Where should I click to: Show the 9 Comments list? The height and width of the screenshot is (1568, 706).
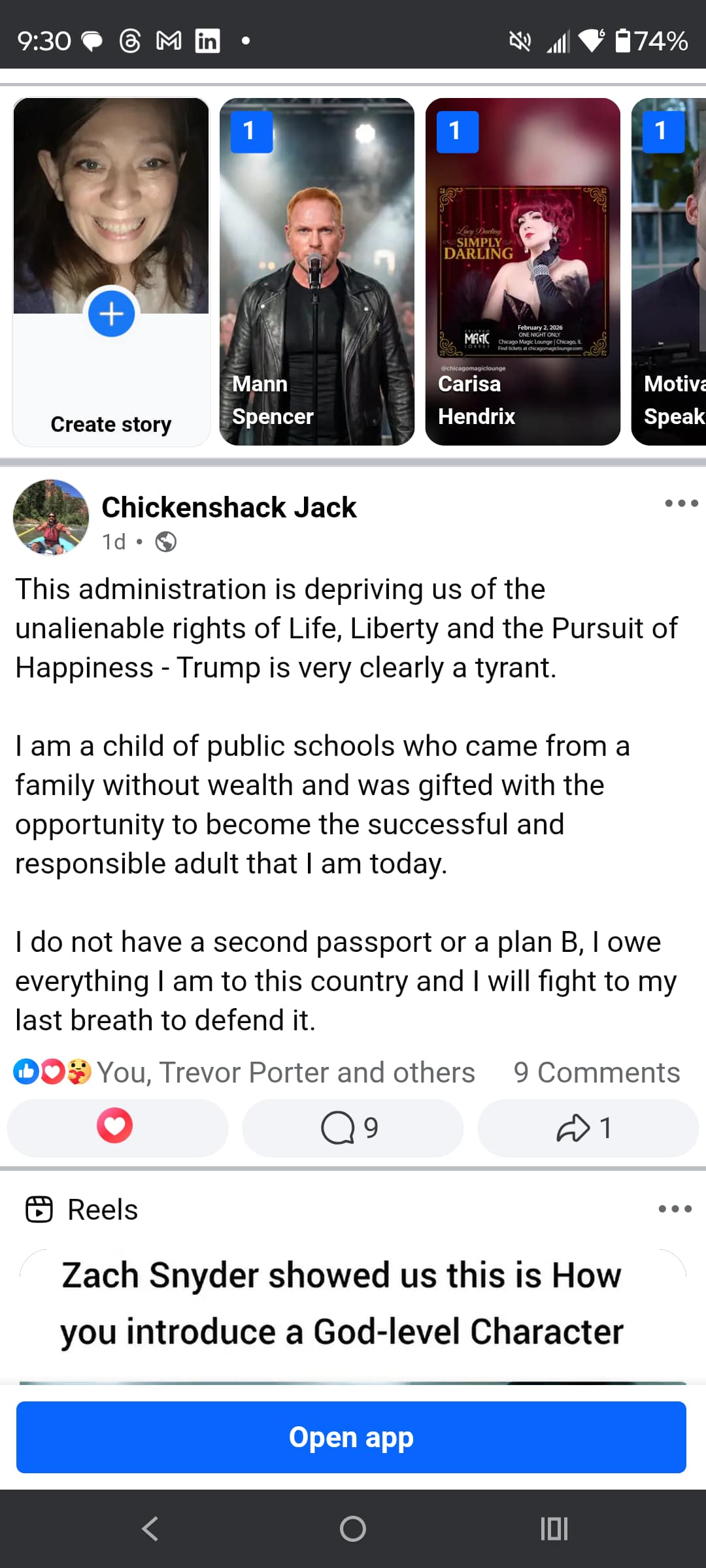coord(596,1073)
